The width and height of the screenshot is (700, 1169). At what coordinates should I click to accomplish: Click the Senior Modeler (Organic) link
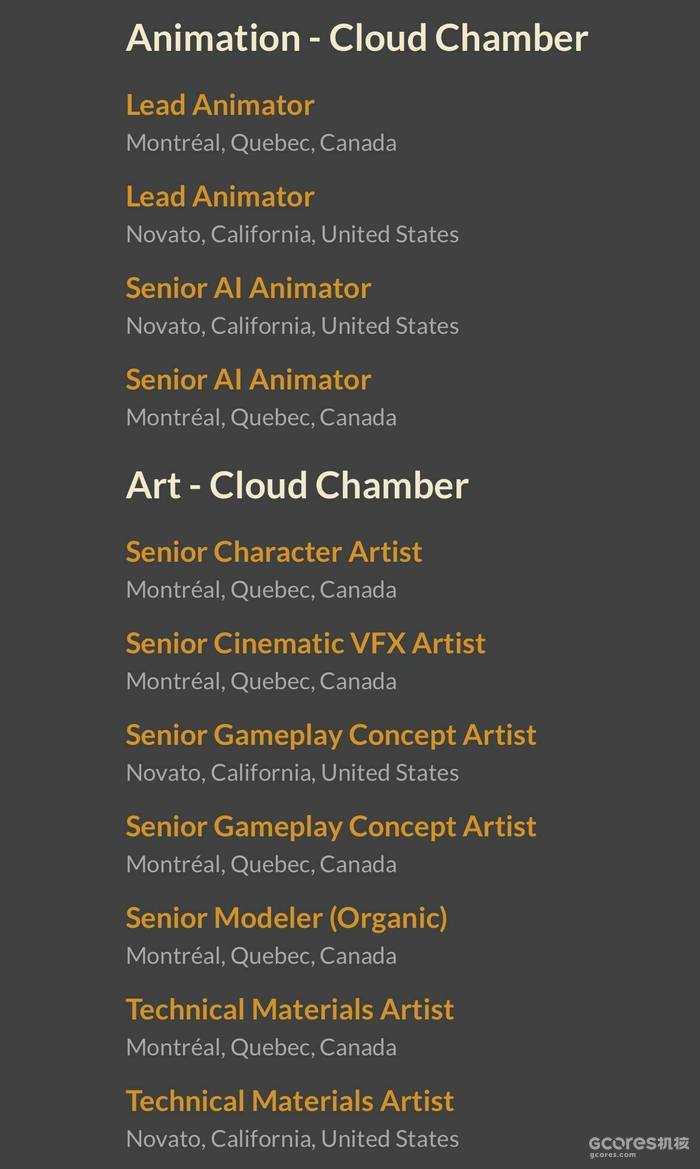pos(286,918)
